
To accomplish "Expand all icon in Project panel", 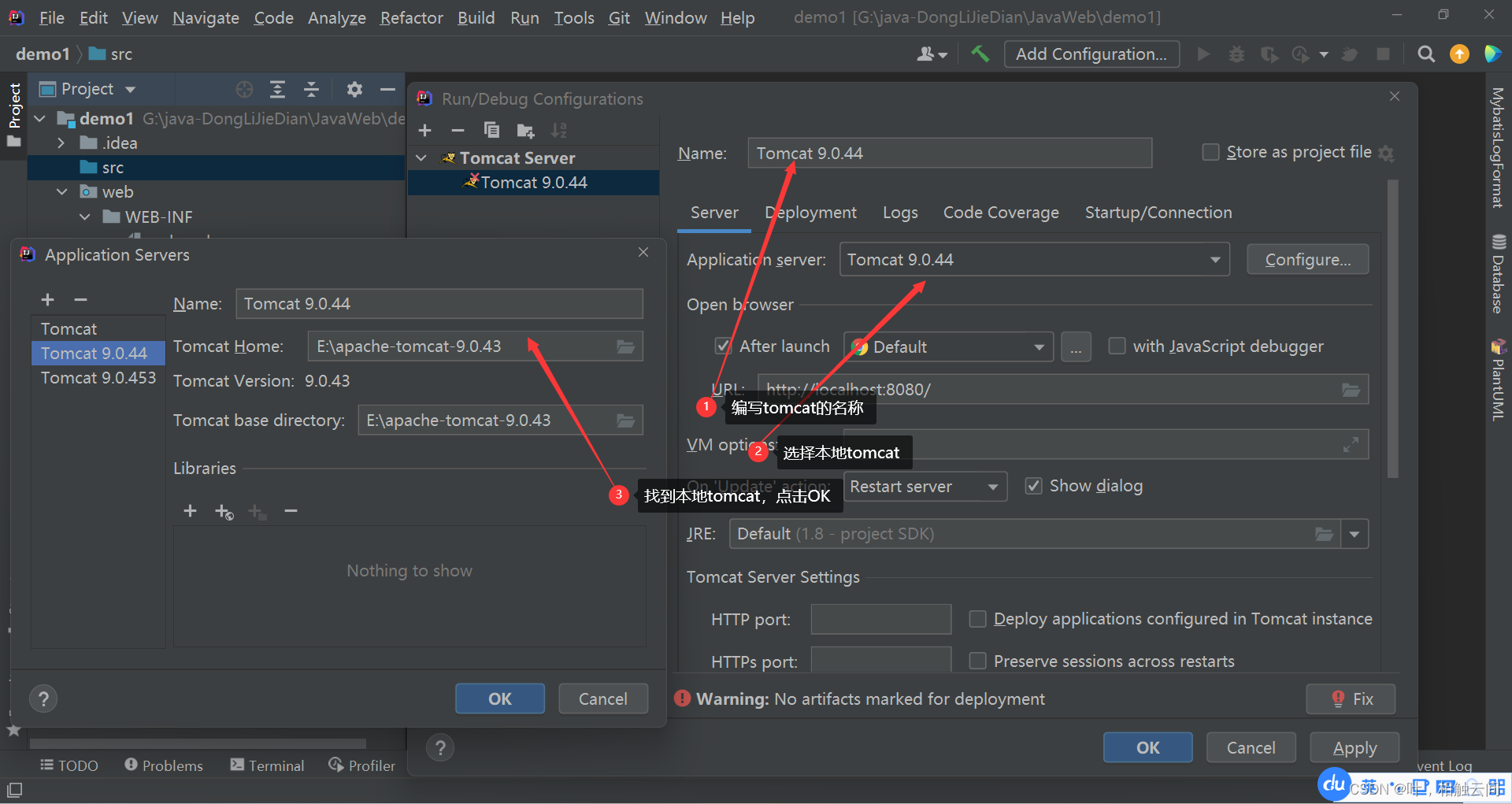I will (277, 89).
